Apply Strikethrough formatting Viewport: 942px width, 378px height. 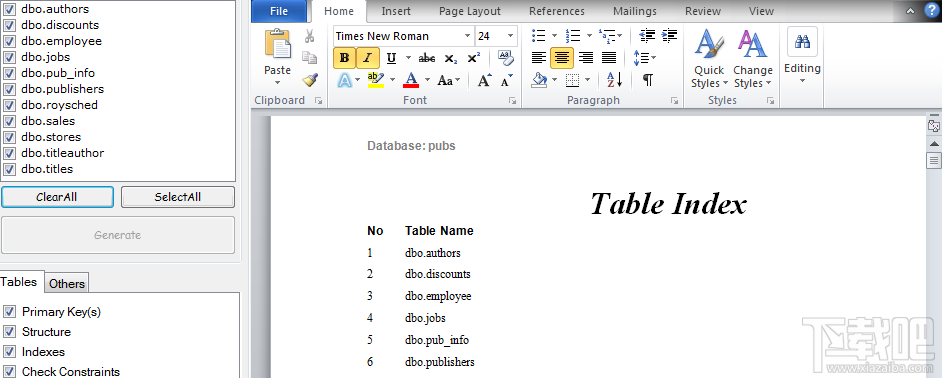click(x=427, y=58)
